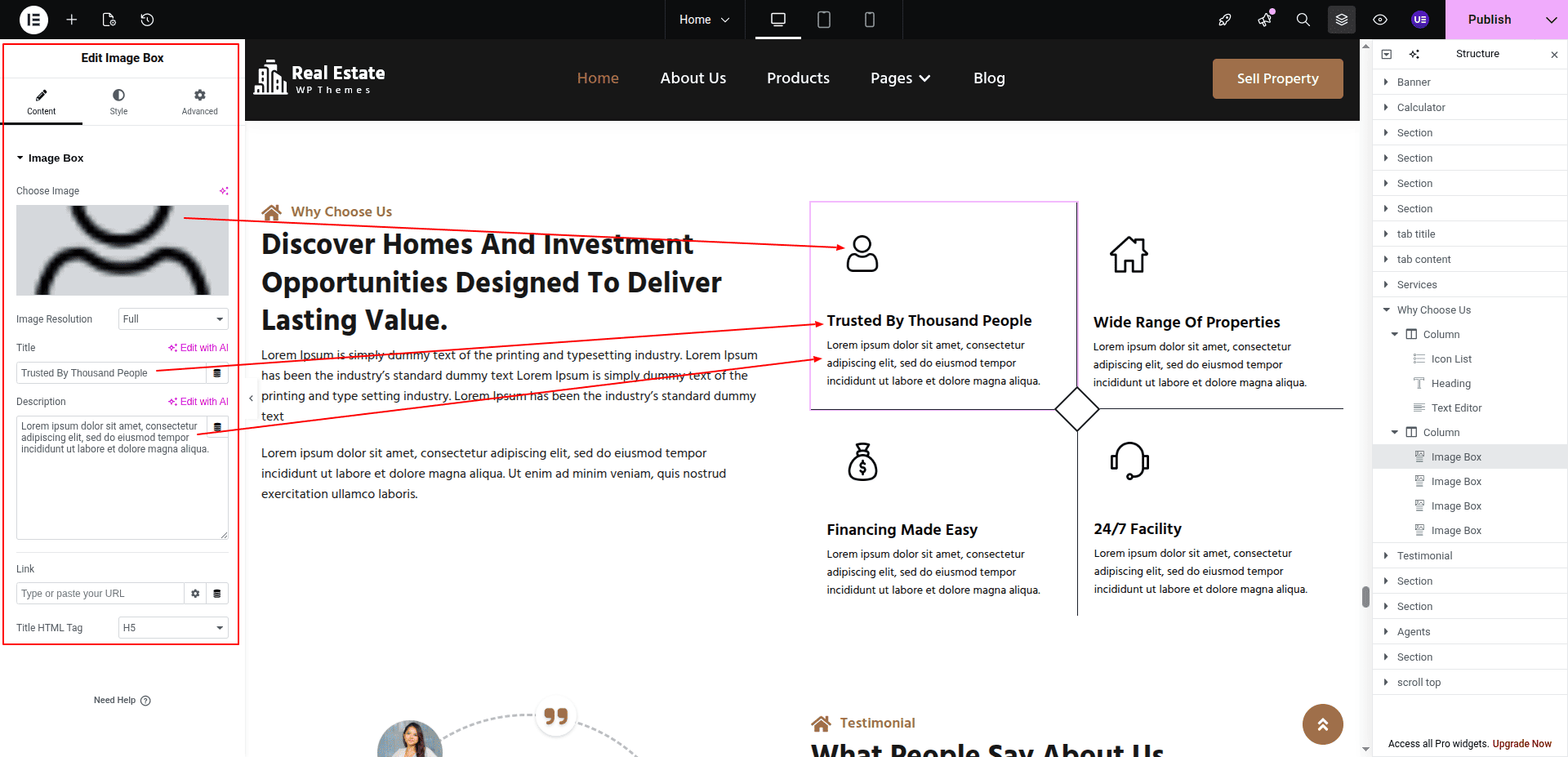Click the plus Add Element icon
The width and height of the screenshot is (1568, 757).
click(x=72, y=20)
